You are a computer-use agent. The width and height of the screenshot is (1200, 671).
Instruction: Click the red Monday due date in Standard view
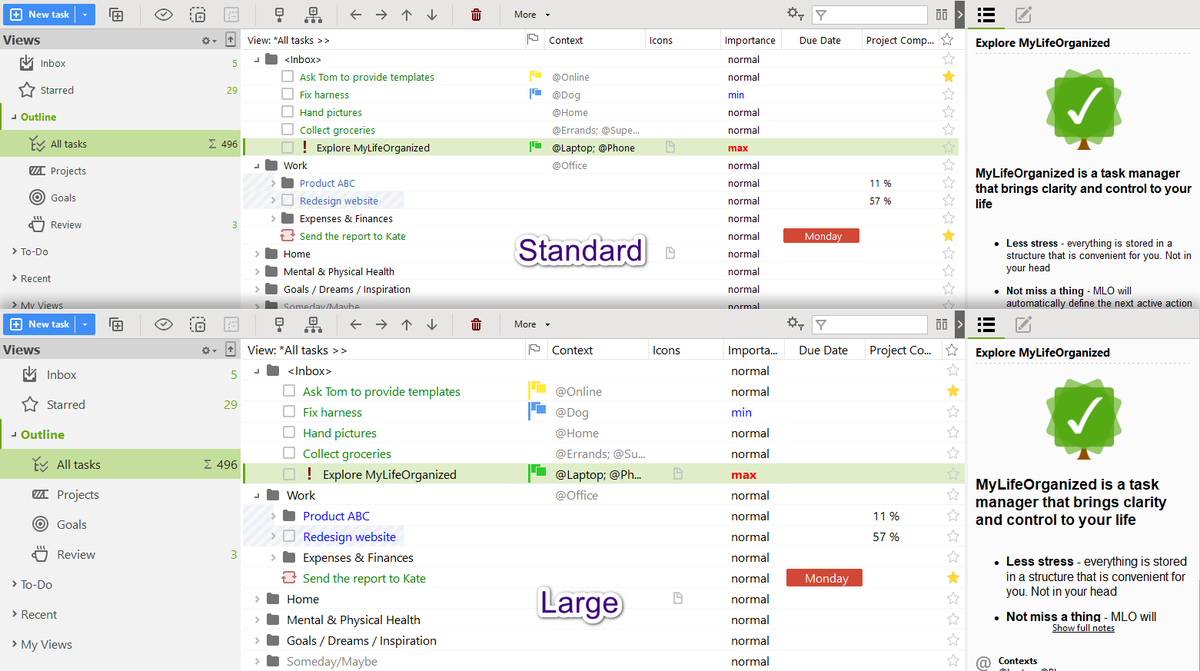821,236
